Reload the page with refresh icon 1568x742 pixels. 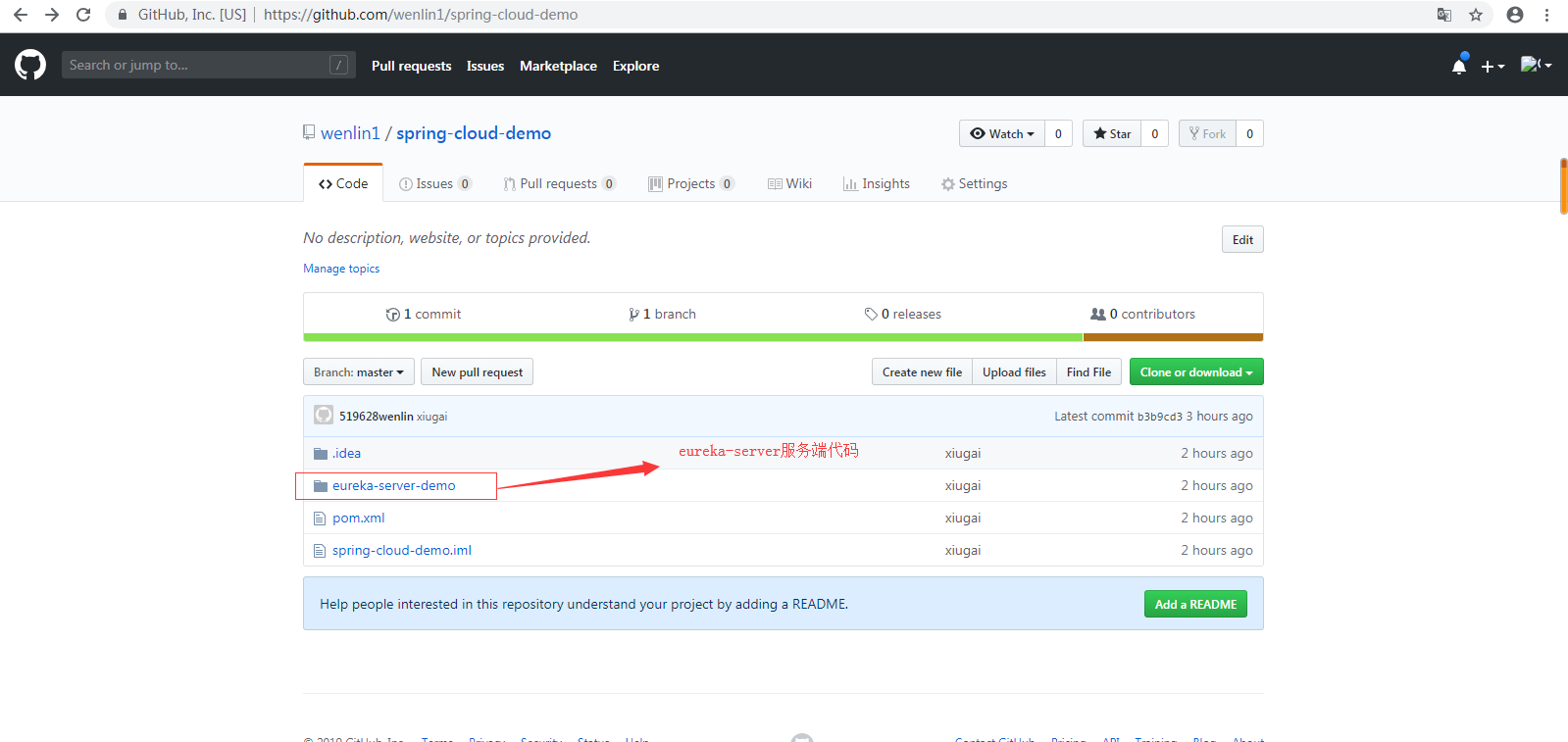(83, 15)
